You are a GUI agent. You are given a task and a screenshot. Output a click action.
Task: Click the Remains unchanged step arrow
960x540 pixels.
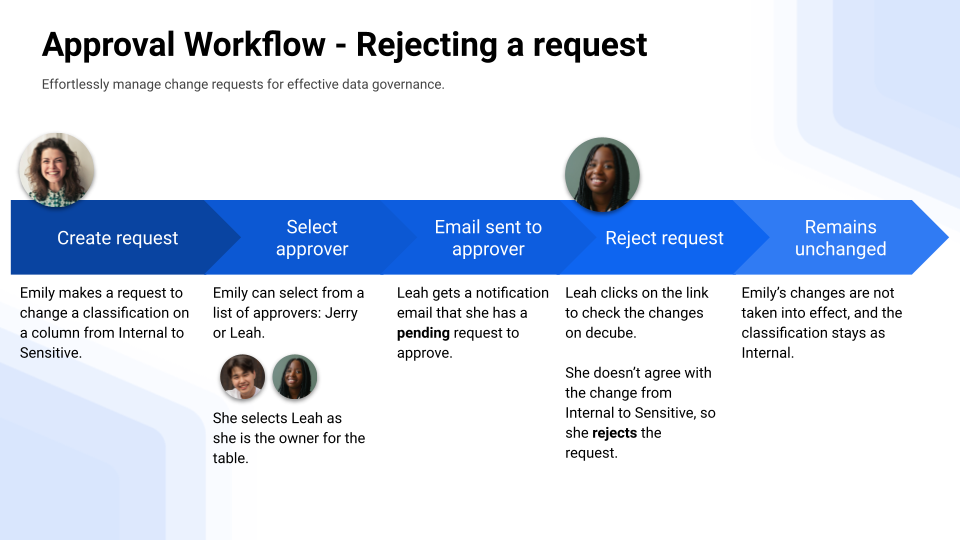tap(840, 238)
